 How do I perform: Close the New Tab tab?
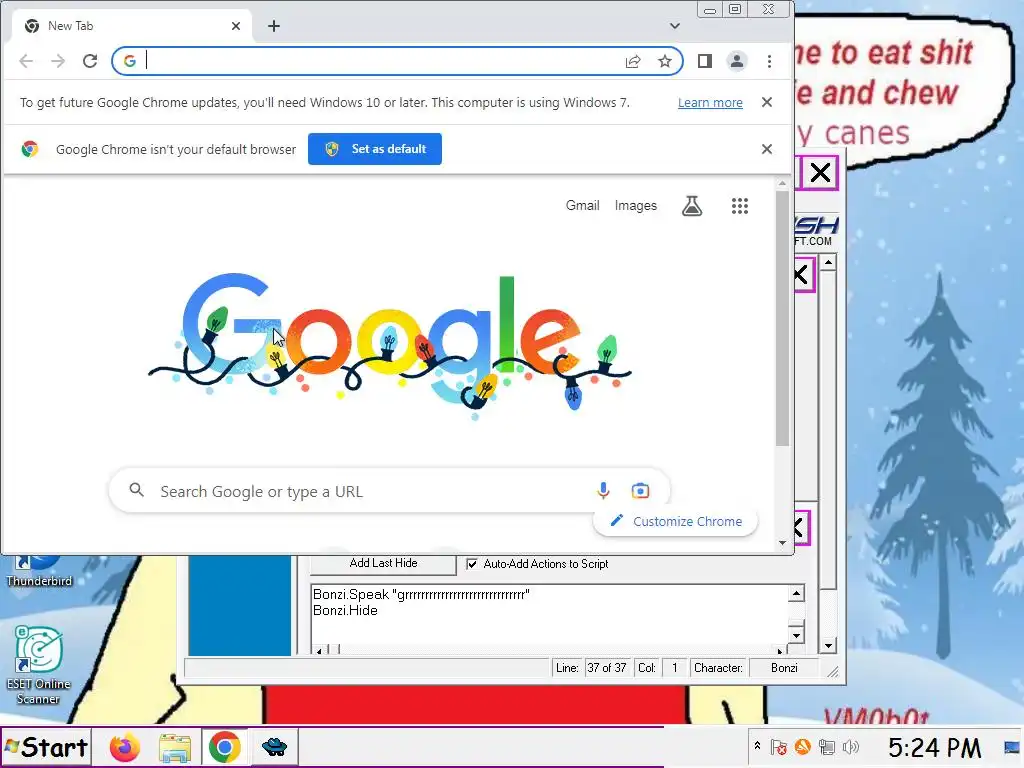(x=236, y=26)
